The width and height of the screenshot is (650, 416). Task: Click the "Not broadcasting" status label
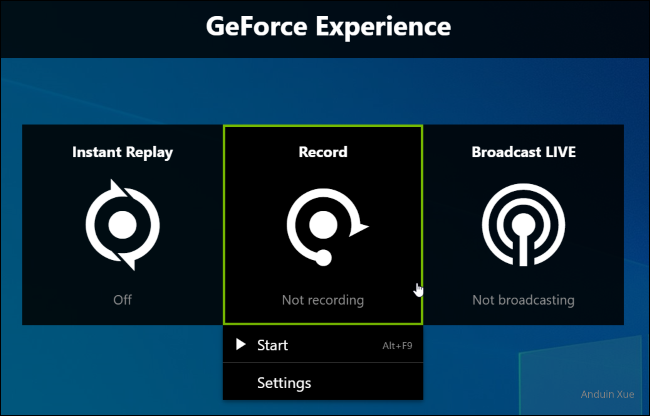pos(523,299)
